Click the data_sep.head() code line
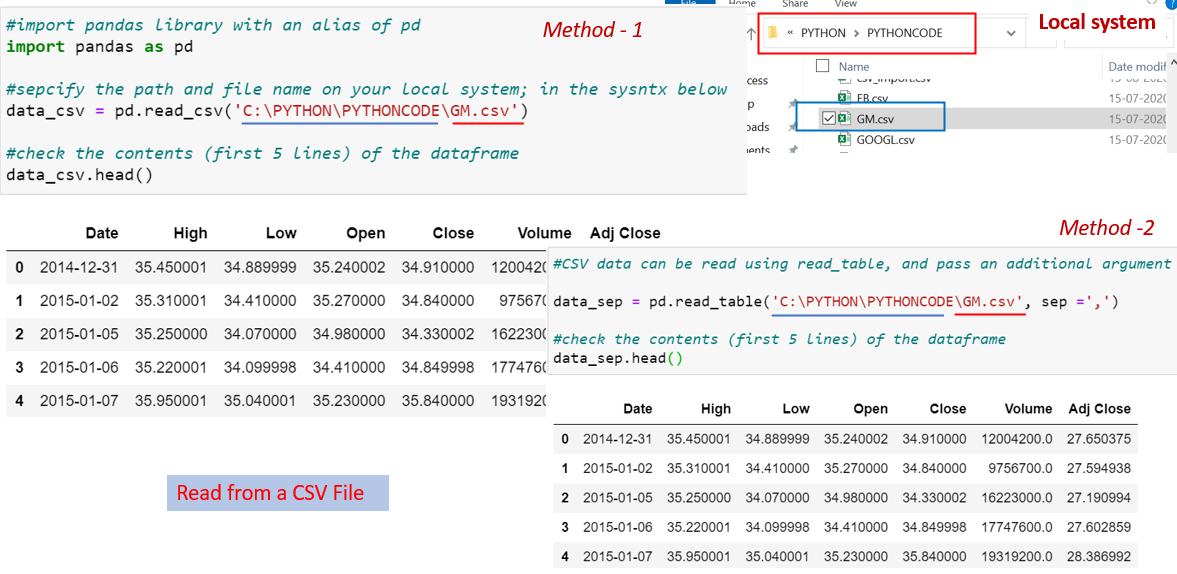The image size is (1177, 574). 617,358
